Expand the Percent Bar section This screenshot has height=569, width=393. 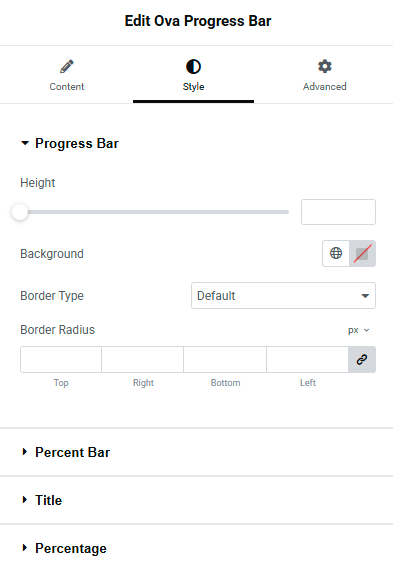[x=65, y=452]
